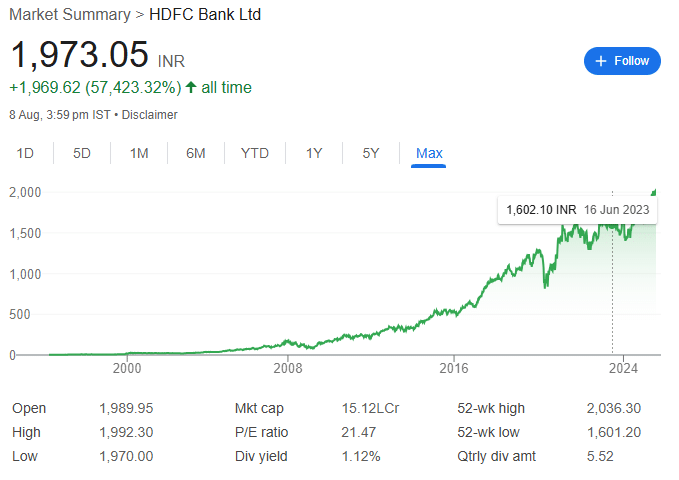Click the 2008 label on chart axis
The image size is (679, 480).
click(288, 368)
